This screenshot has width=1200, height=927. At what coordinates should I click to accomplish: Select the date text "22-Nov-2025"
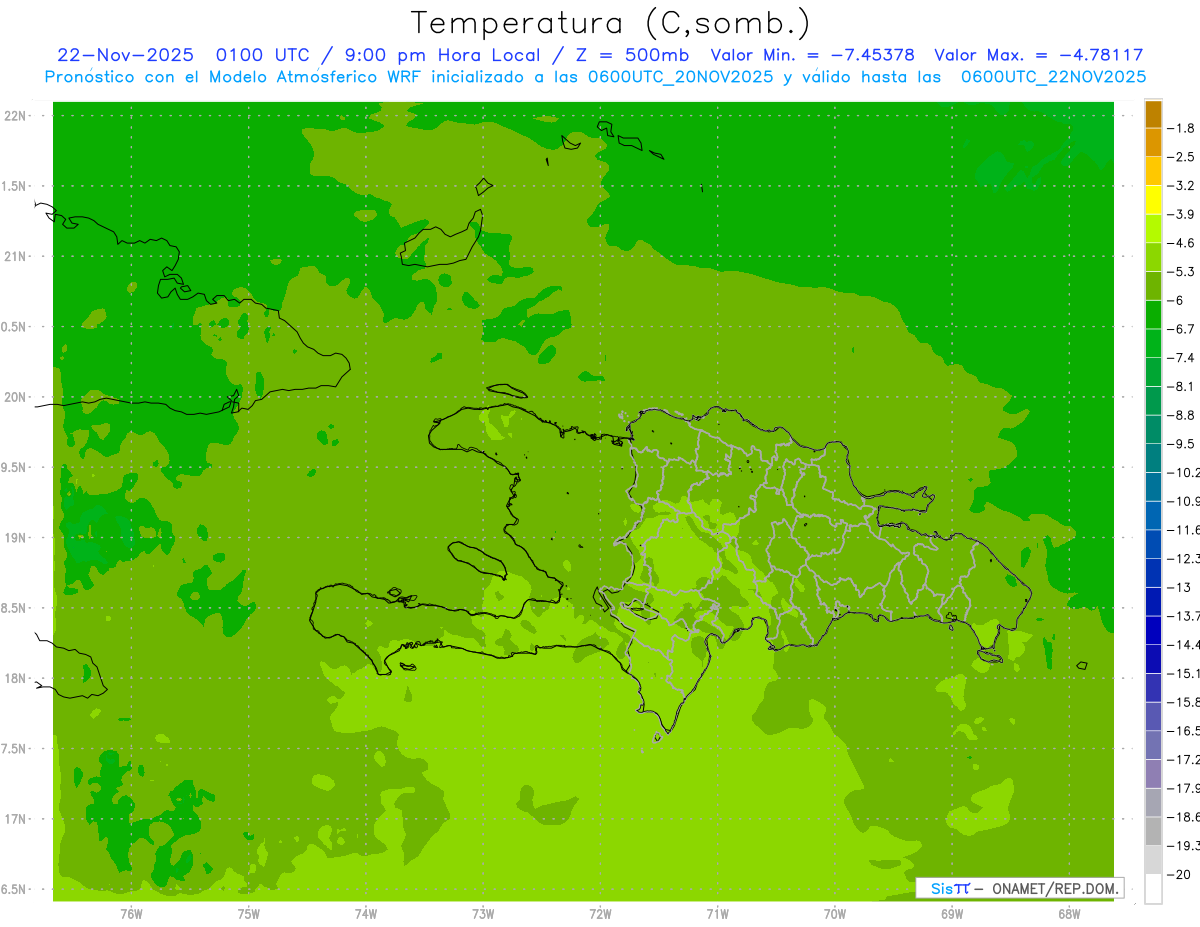[x=125, y=55]
